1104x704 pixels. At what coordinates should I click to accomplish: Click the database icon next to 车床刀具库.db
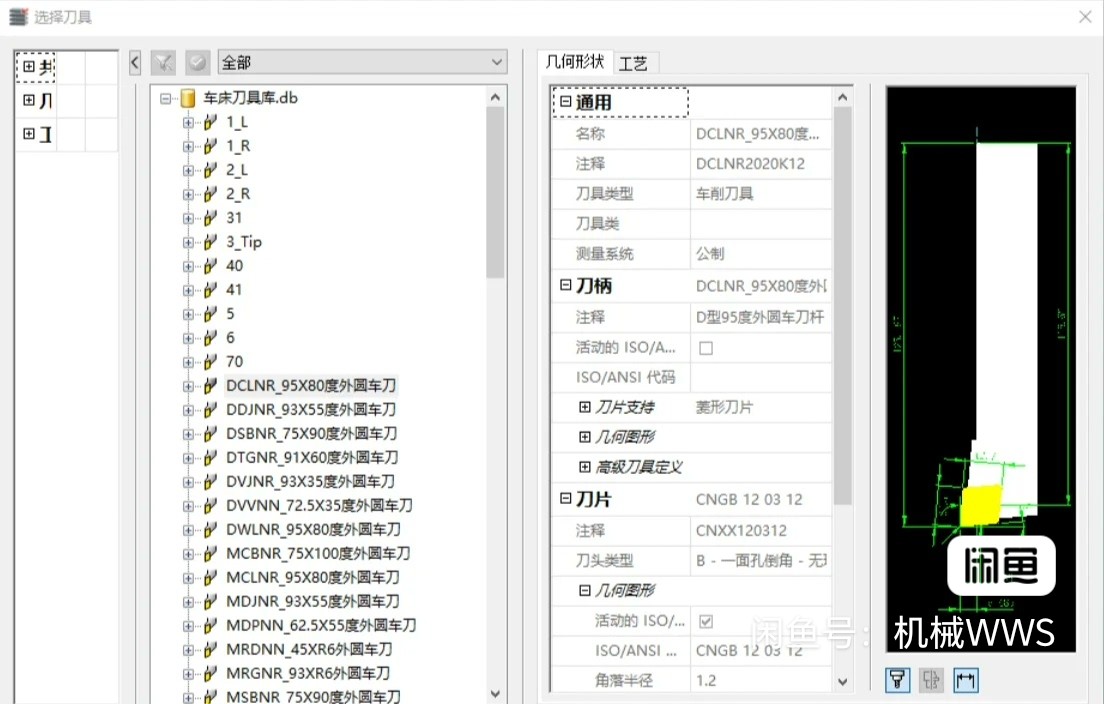pos(186,97)
